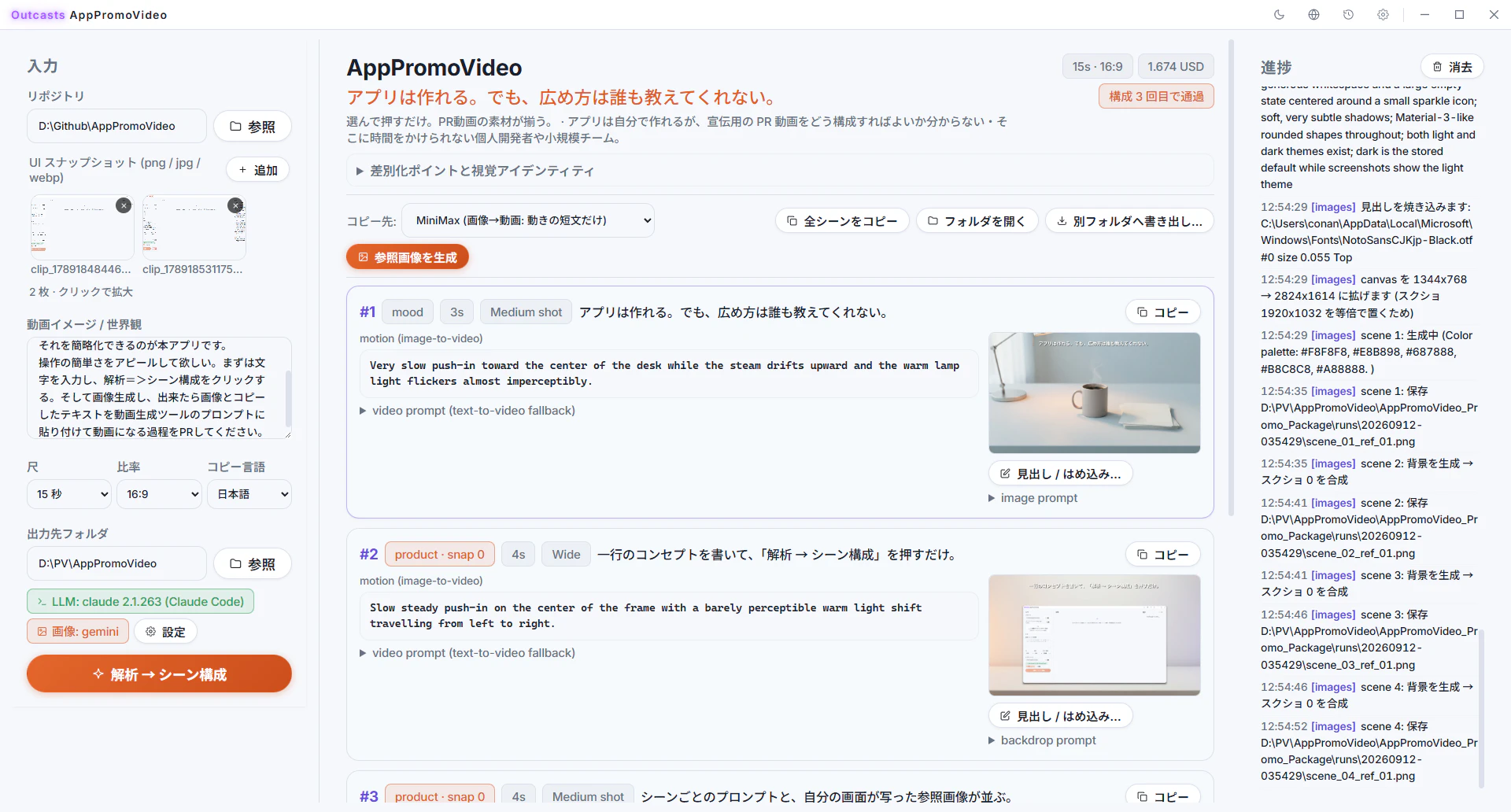1511x812 pixels.
Task: Browse for repository folder with 参照
Action: [x=253, y=126]
